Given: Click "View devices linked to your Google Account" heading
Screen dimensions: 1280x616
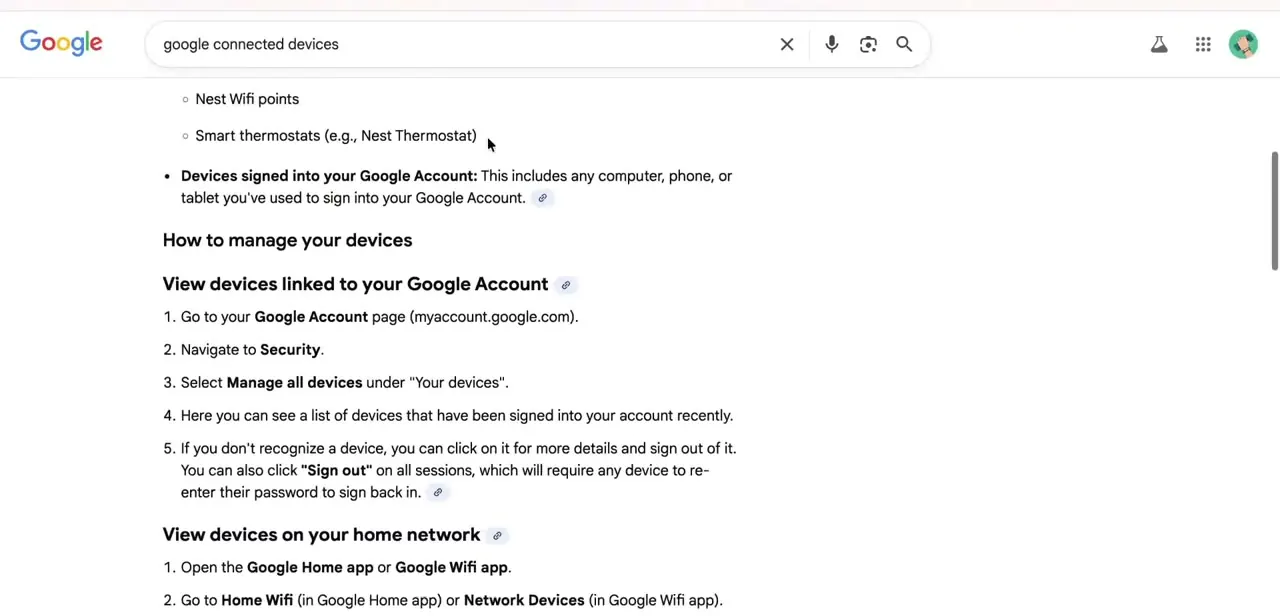Looking at the screenshot, I should [355, 284].
